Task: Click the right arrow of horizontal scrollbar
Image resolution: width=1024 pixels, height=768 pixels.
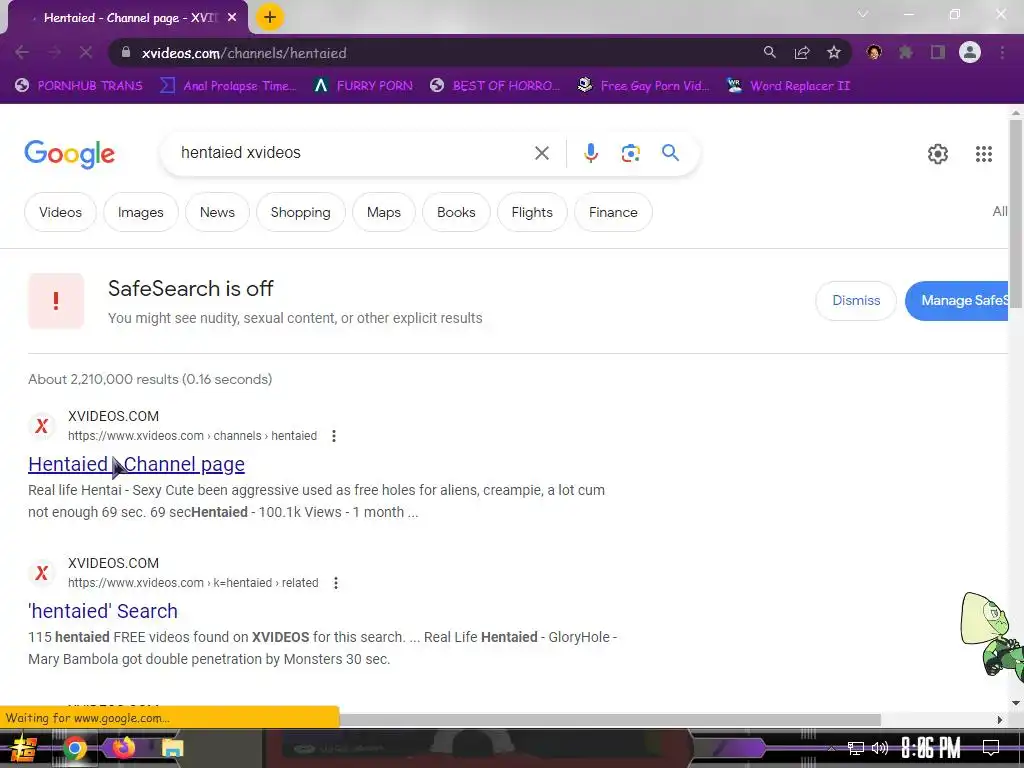Action: (1000, 720)
